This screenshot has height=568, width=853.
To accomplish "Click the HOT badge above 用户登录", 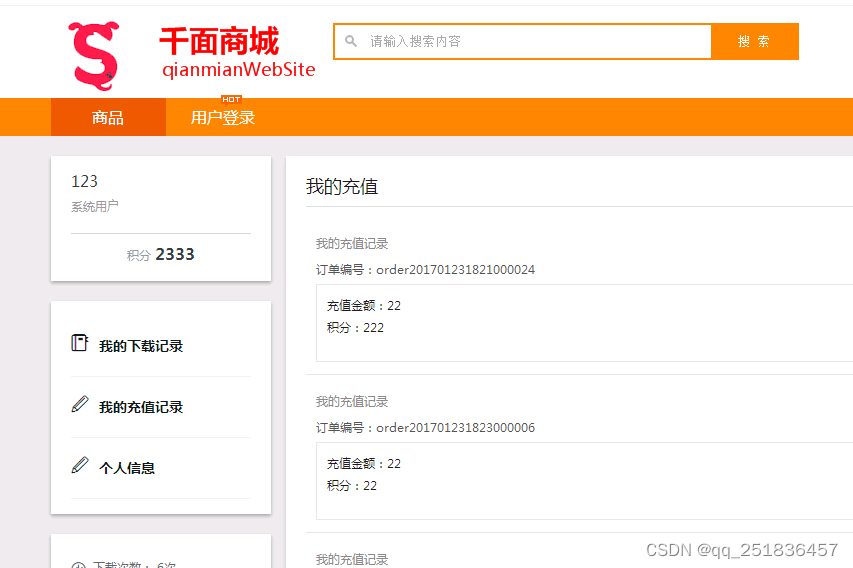I will (231, 99).
